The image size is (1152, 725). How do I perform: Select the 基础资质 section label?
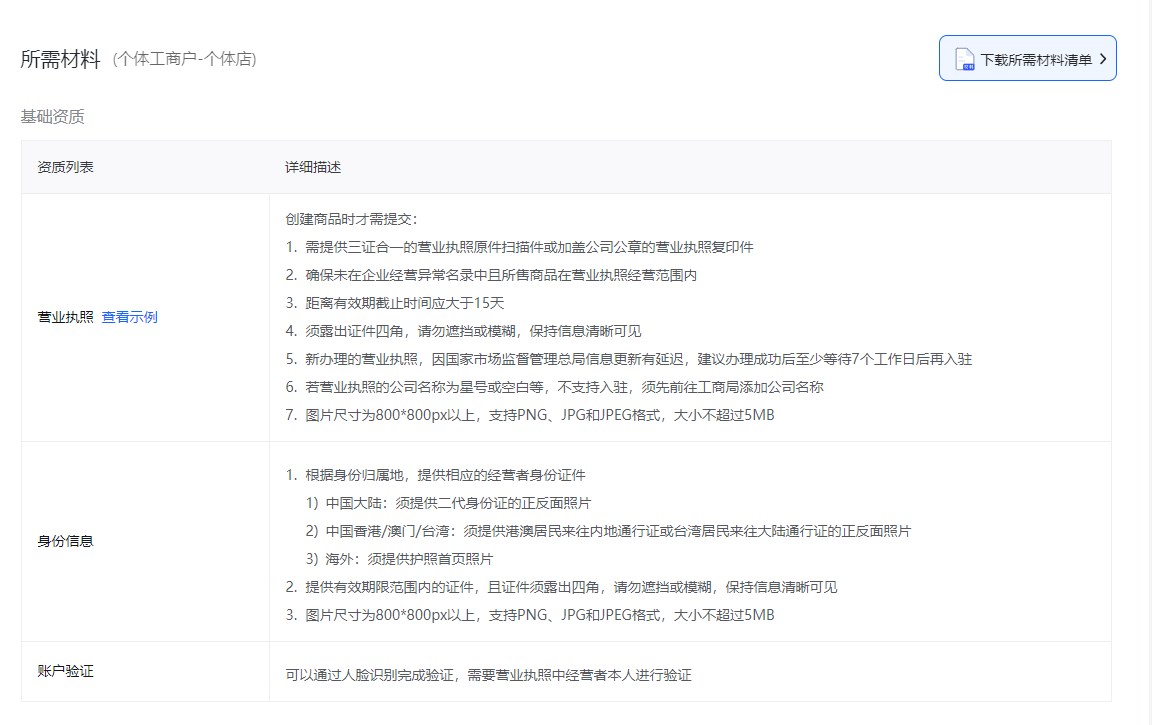[x=52, y=117]
